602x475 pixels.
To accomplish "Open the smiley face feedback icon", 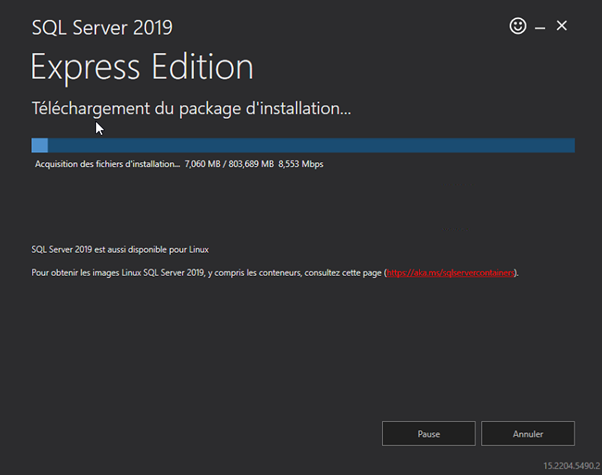I will pos(518,26).
